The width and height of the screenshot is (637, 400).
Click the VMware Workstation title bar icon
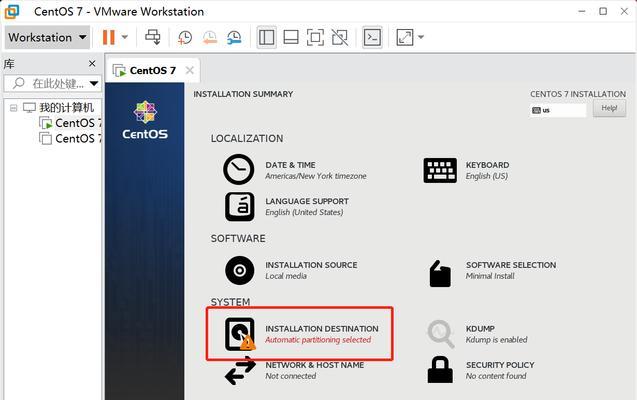point(12,11)
